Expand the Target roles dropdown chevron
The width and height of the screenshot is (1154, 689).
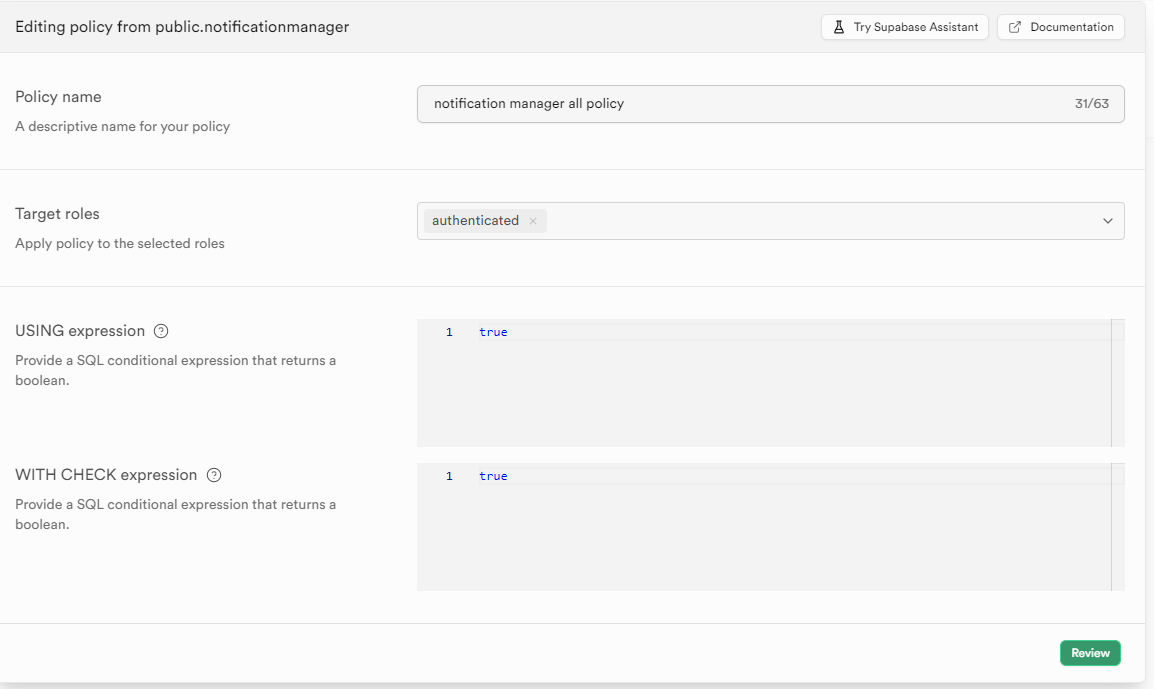pyautogui.click(x=1107, y=221)
